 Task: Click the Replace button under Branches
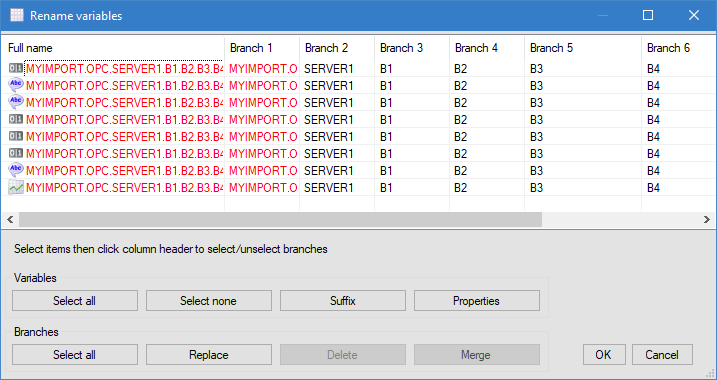click(209, 355)
